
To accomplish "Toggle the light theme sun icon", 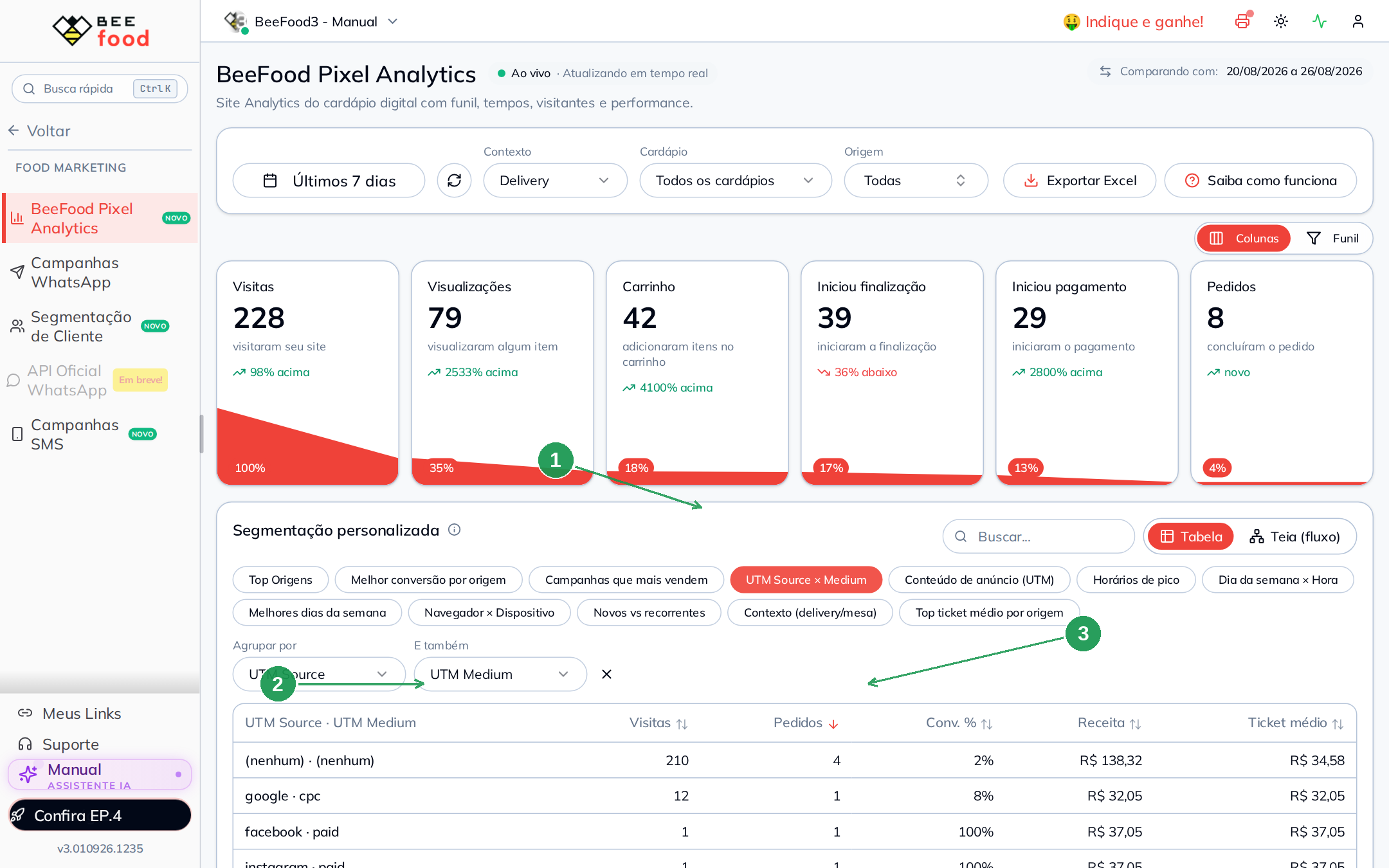I will [x=1281, y=21].
